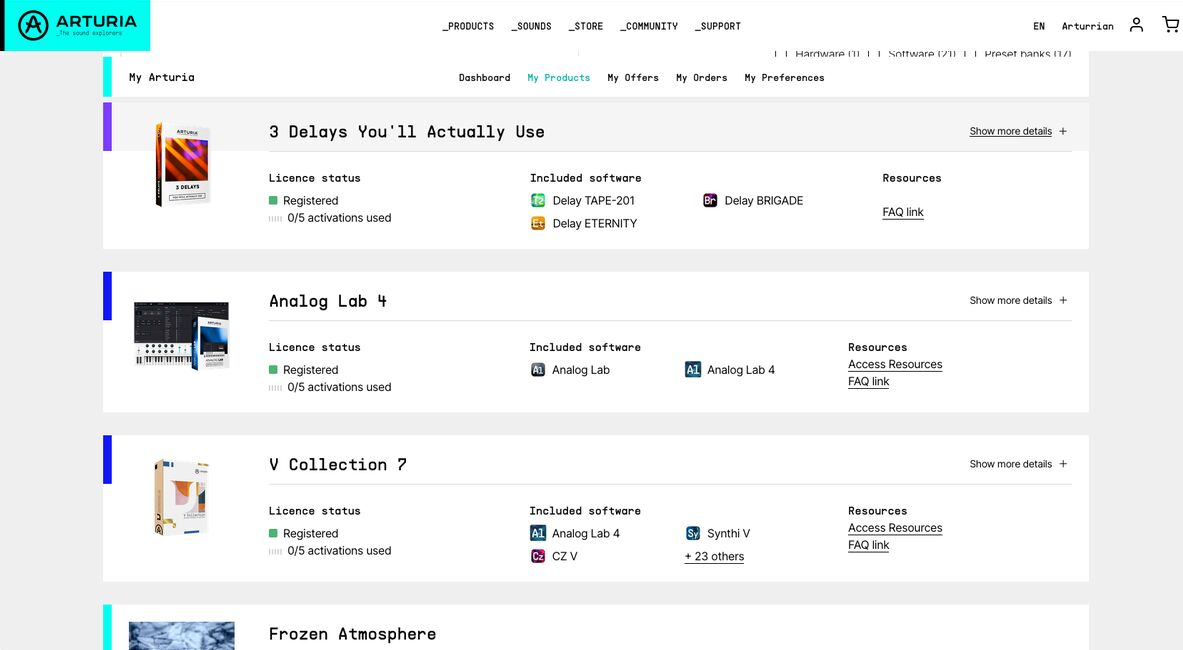Open the shopping cart

(1170, 25)
